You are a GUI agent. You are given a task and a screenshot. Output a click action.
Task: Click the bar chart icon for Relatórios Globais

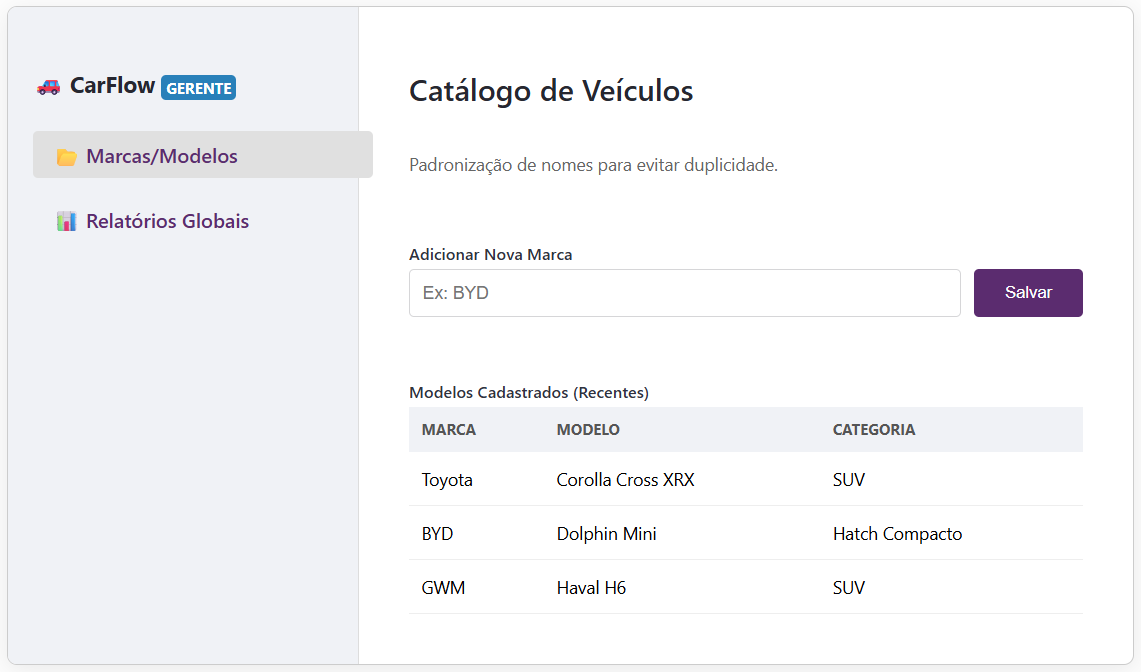click(x=66, y=222)
